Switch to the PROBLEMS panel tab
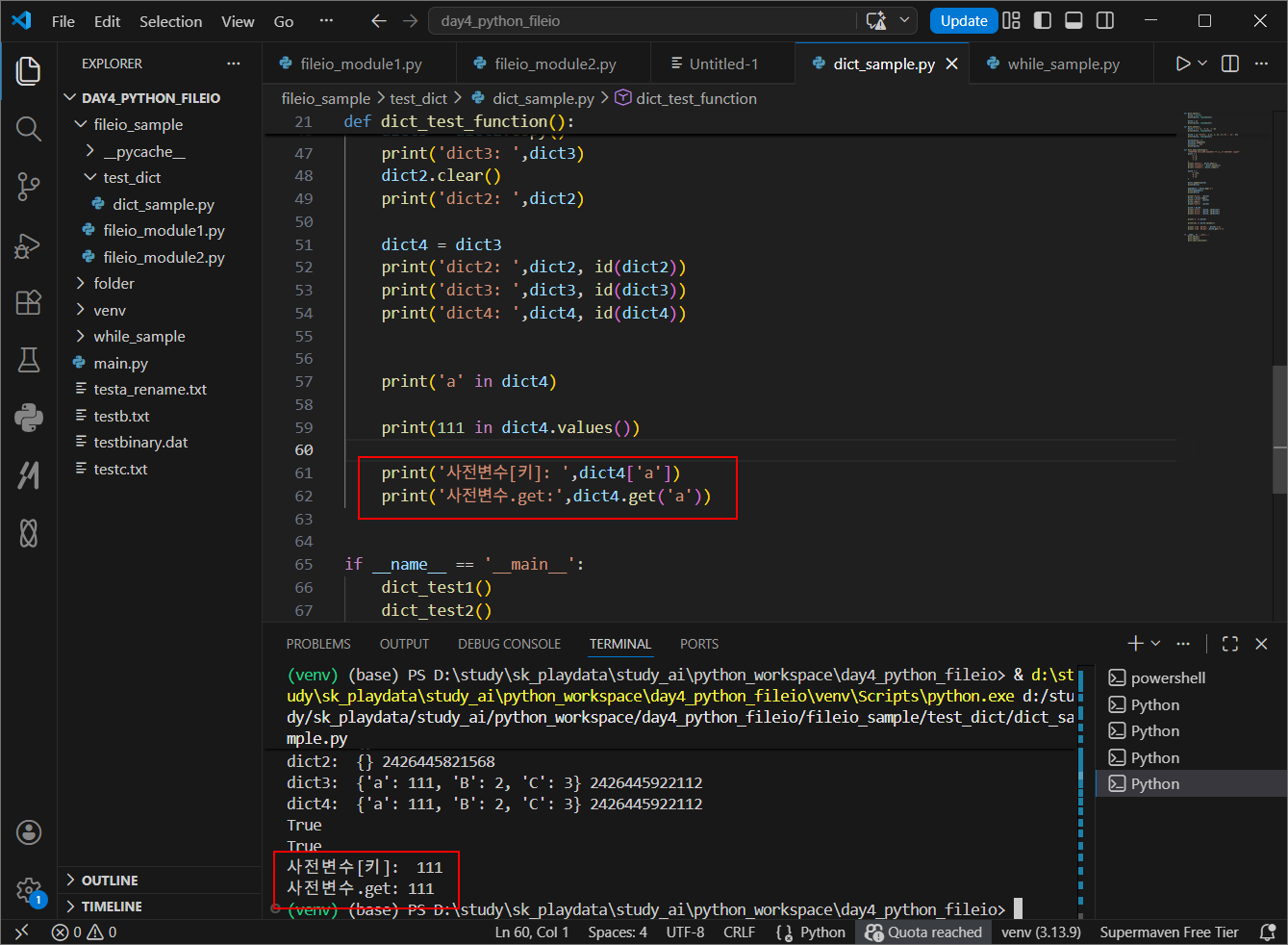The width and height of the screenshot is (1288, 945). pos(318,644)
